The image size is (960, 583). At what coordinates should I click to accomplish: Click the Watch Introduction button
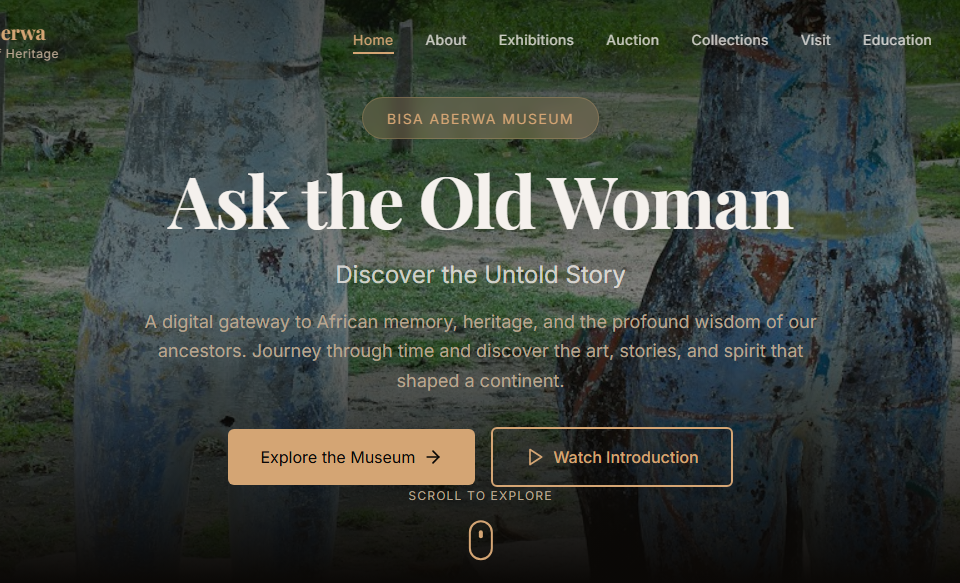tap(612, 457)
